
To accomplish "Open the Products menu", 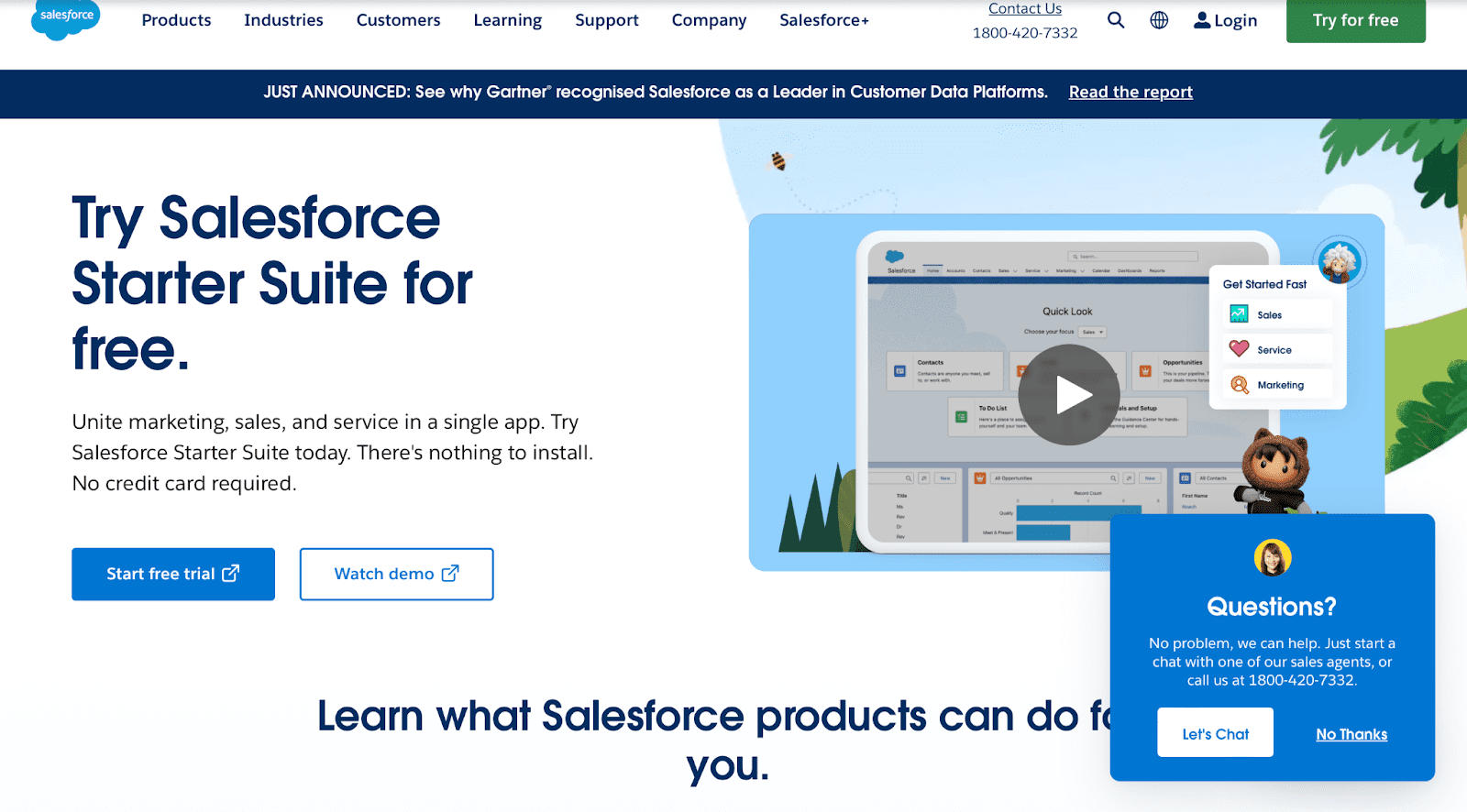I will (176, 20).
